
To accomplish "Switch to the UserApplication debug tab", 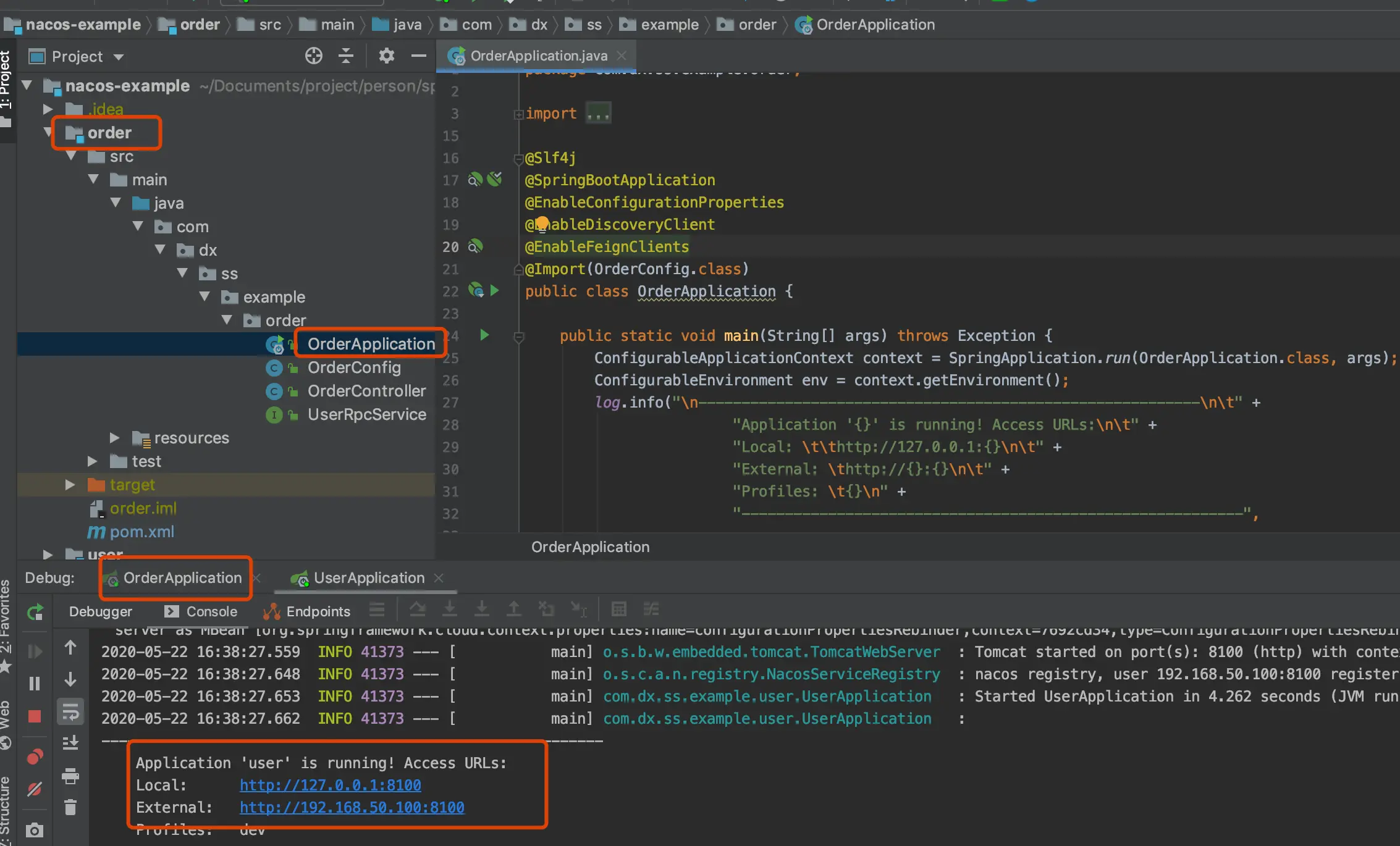I will click(368, 578).
